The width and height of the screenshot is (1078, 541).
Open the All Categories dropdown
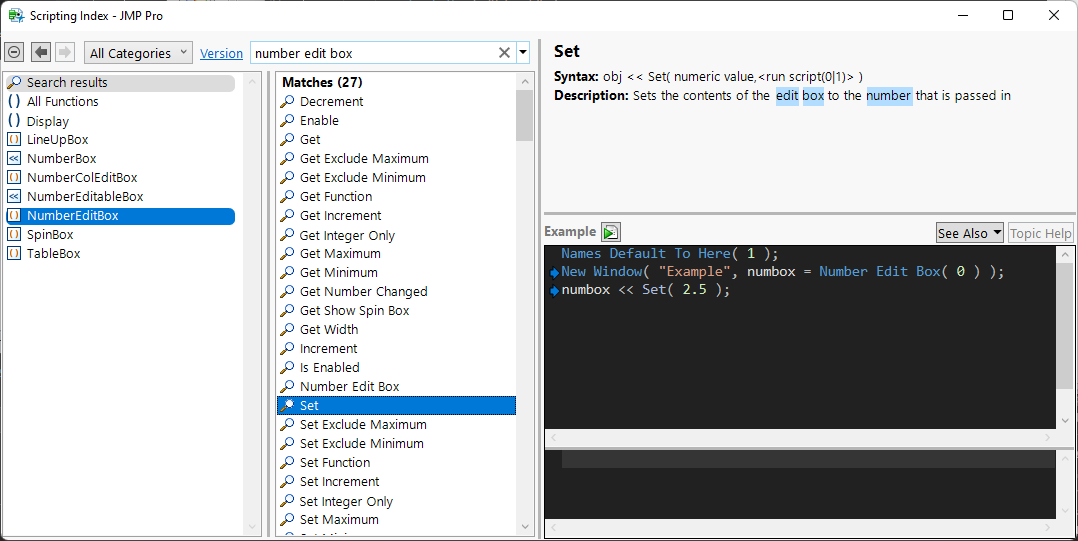click(x=141, y=53)
